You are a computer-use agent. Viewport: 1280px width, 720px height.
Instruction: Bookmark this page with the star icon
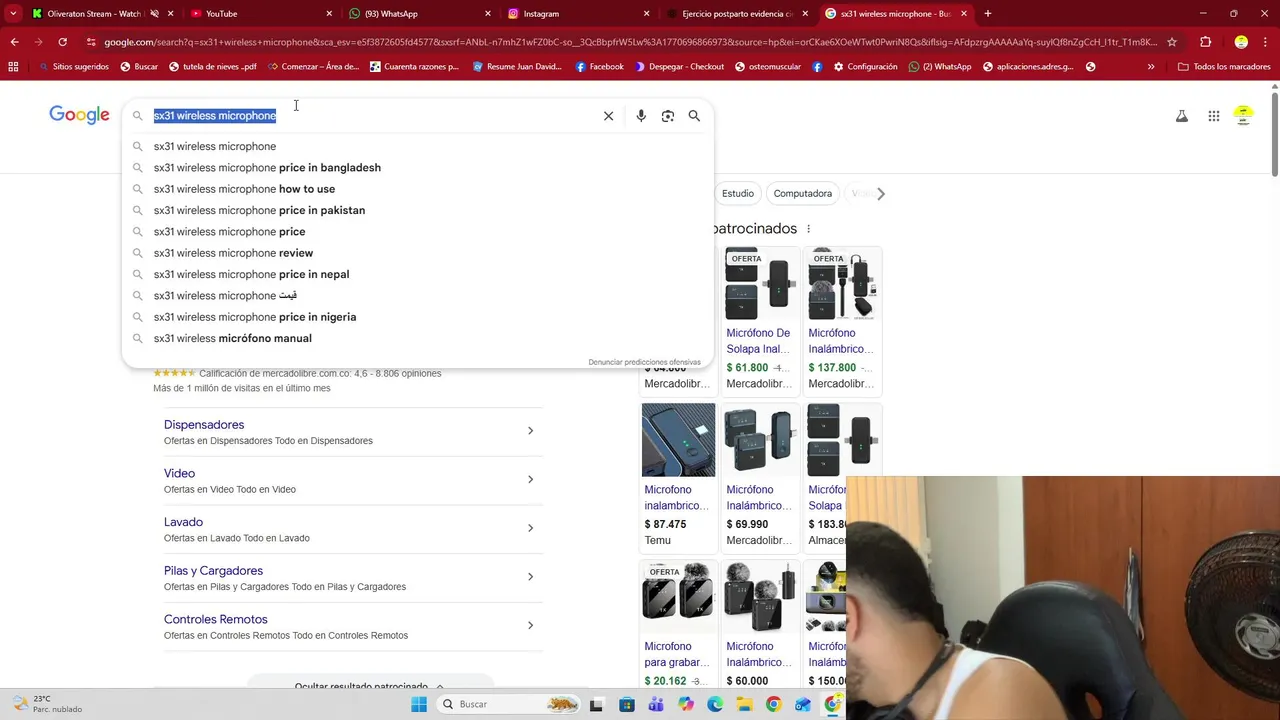1172,42
